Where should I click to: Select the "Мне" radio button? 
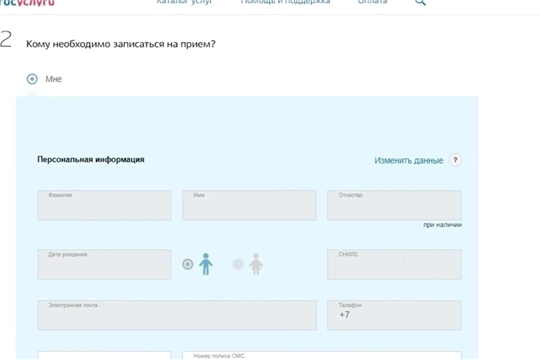32,79
